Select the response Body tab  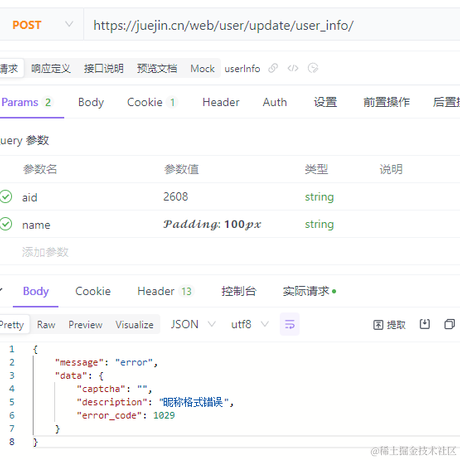point(36,291)
